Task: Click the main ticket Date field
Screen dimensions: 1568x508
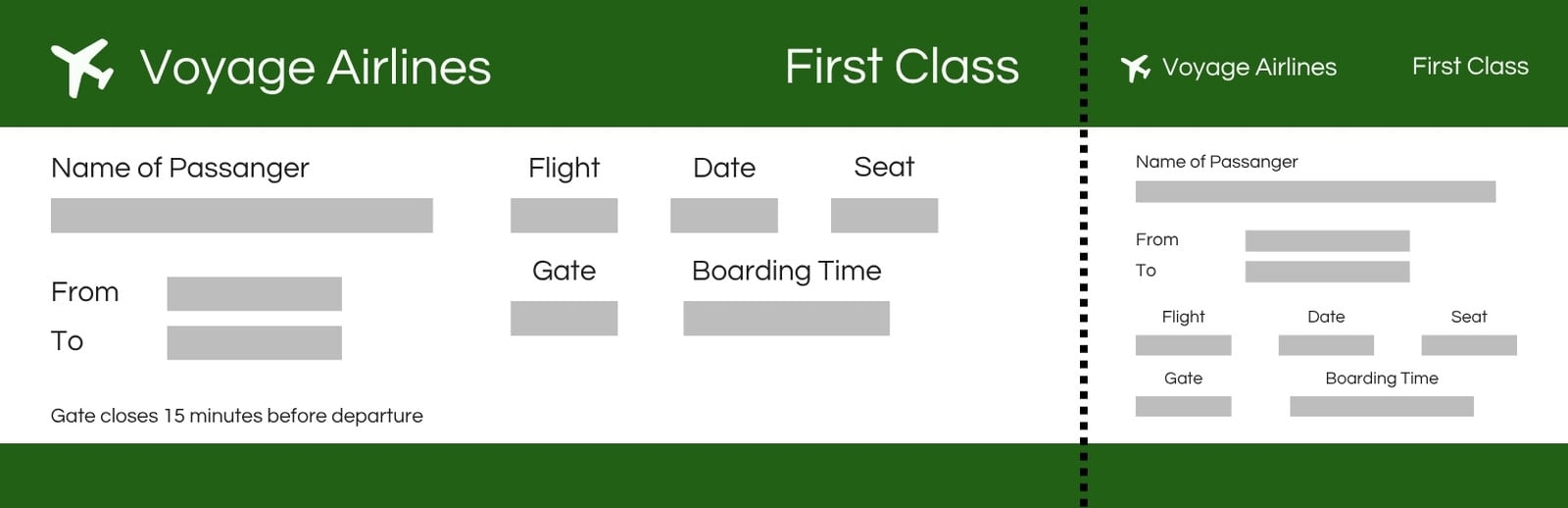Action: [724, 215]
